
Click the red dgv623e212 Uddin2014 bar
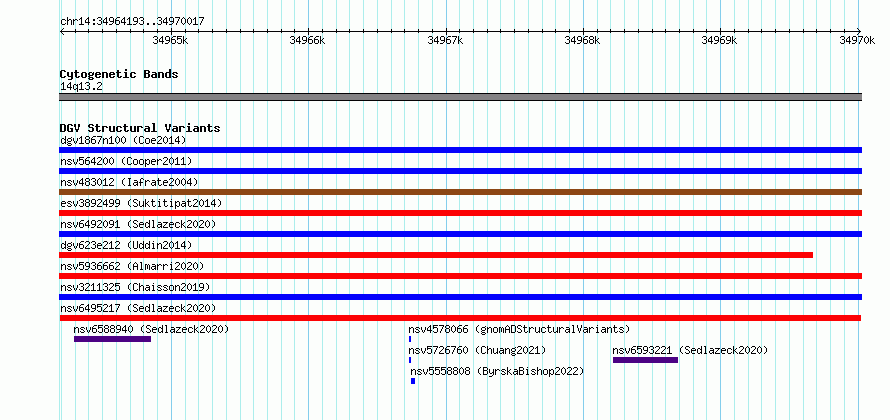point(436,255)
